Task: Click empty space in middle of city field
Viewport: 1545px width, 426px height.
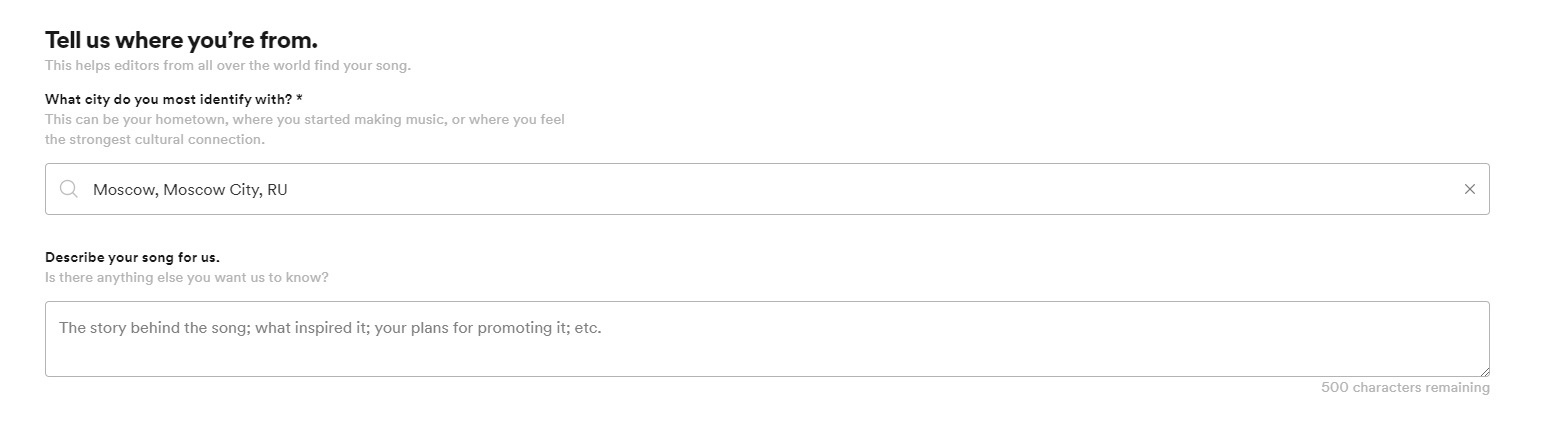Action: click(x=800, y=189)
